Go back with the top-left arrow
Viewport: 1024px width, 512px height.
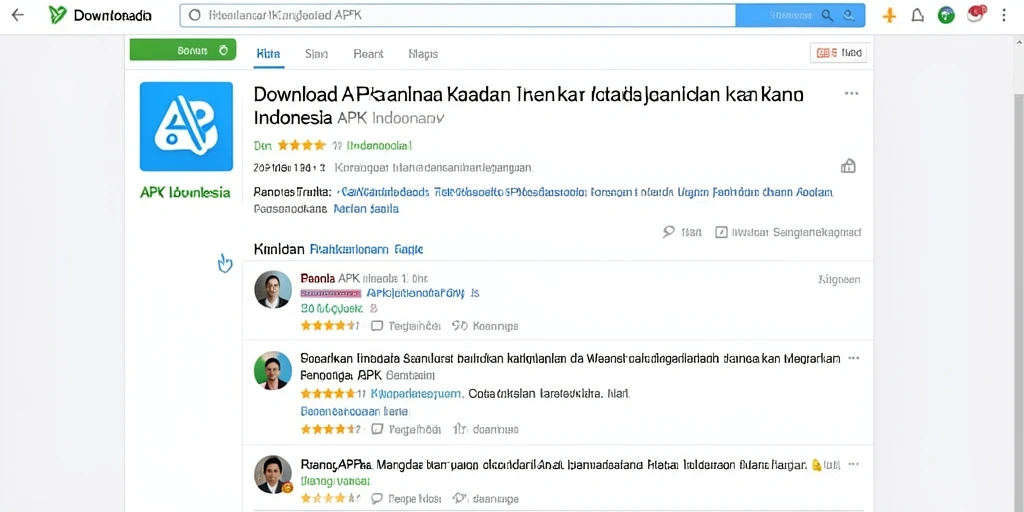coord(18,15)
